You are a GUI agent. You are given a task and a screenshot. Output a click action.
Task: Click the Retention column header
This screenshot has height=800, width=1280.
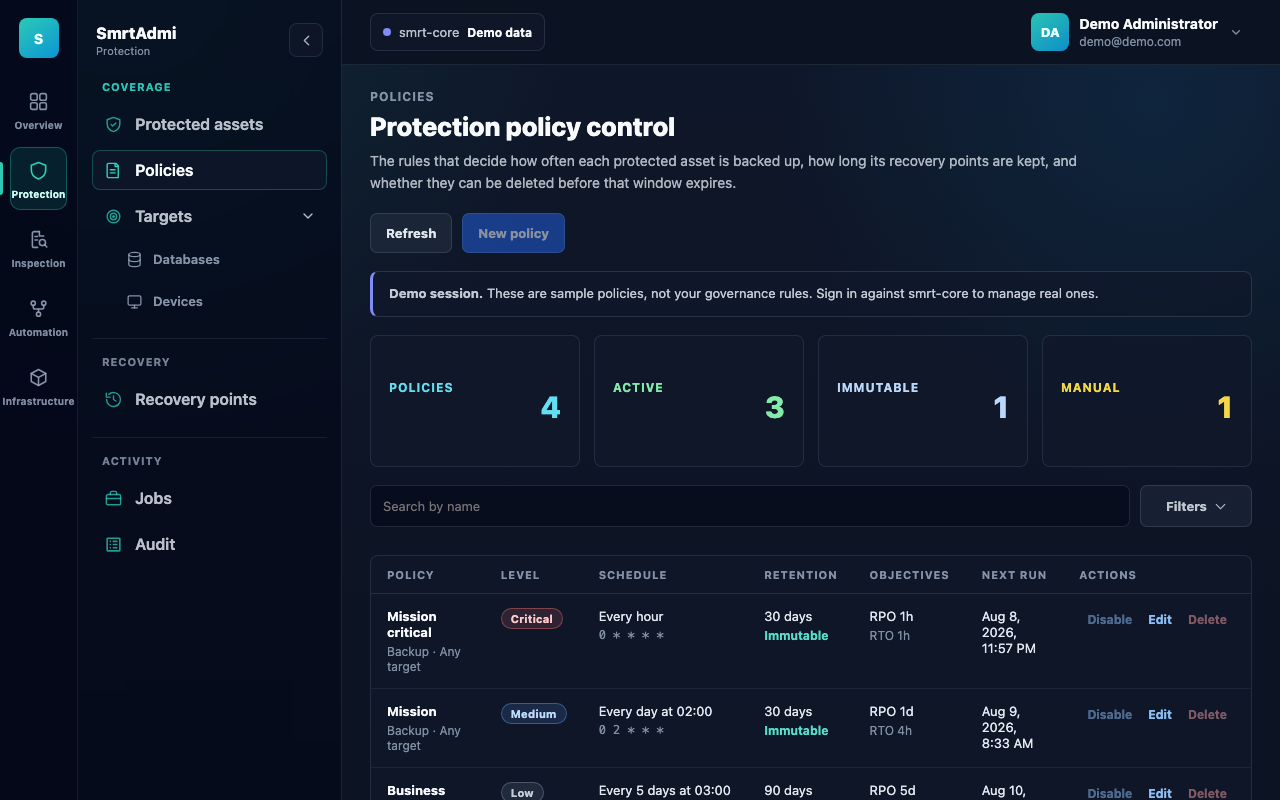tap(801, 575)
